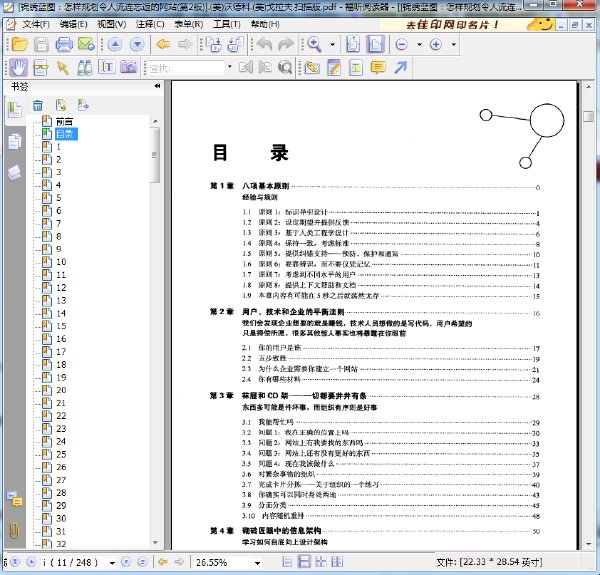Open the 26.55% zoom level dropdown
The height and width of the screenshot is (575, 600).
258,563
